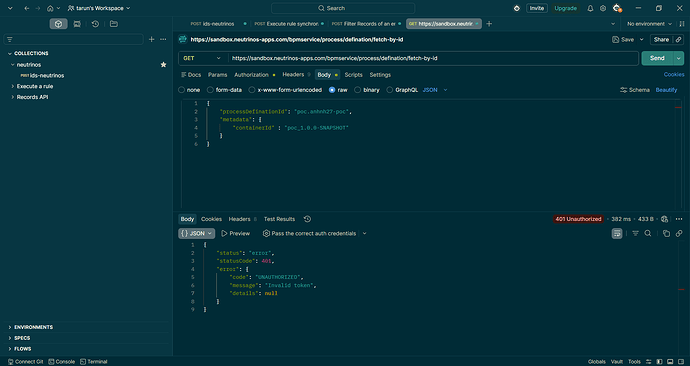690x366 pixels.
Task: Open No environment selector
Action: (x=650, y=24)
